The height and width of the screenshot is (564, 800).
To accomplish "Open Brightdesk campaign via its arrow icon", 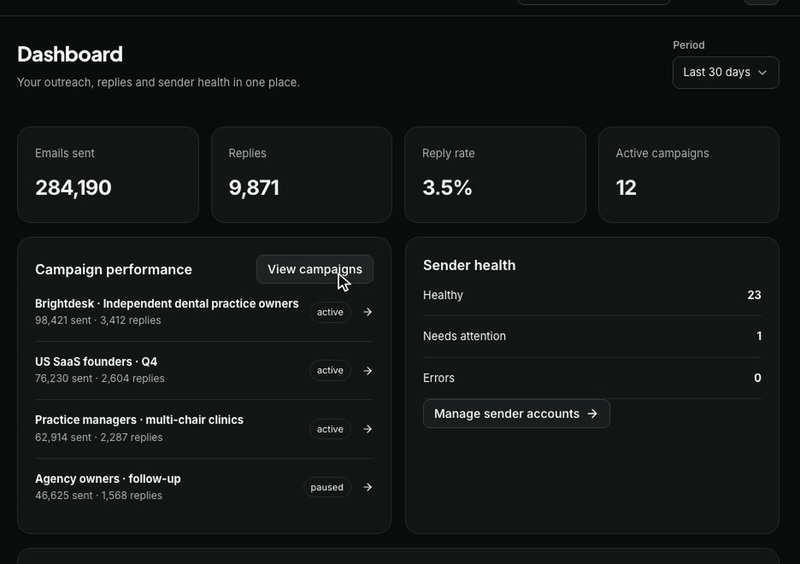I will click(x=367, y=312).
